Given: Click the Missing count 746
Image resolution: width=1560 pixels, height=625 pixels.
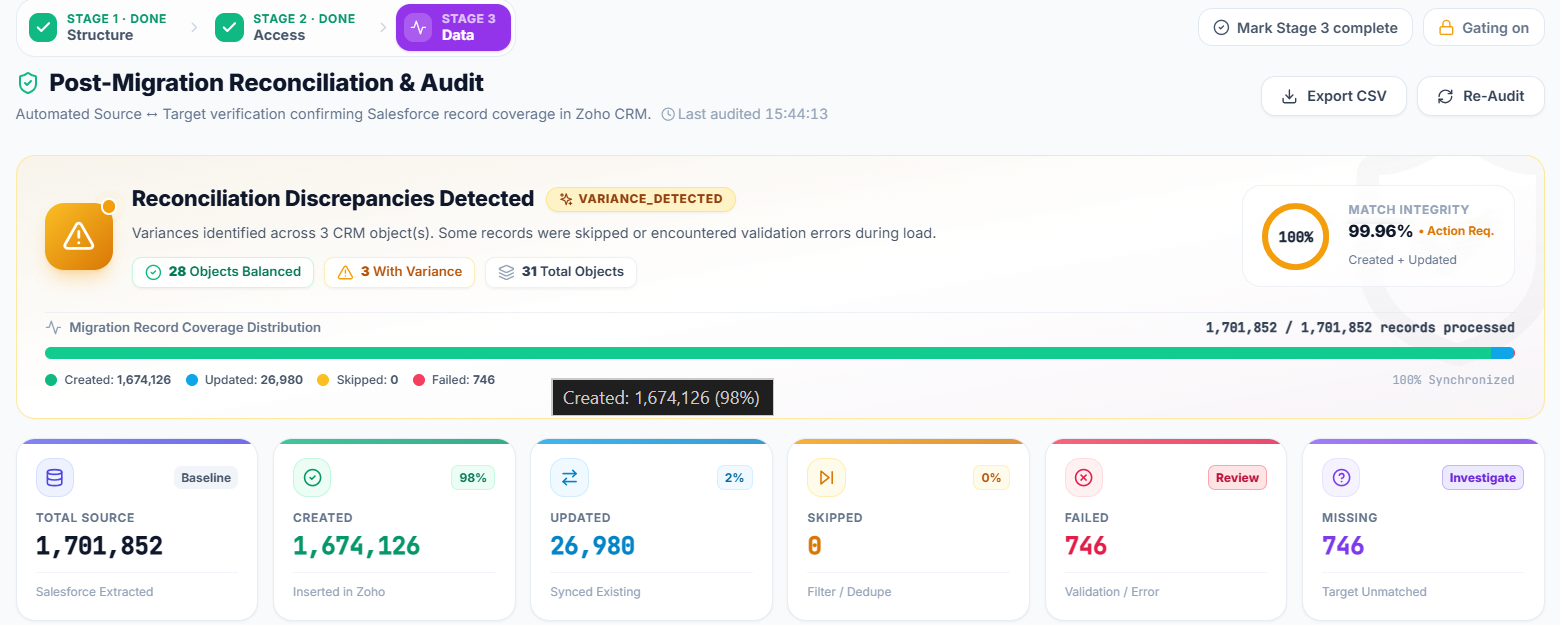Looking at the screenshot, I should pos(1343,546).
